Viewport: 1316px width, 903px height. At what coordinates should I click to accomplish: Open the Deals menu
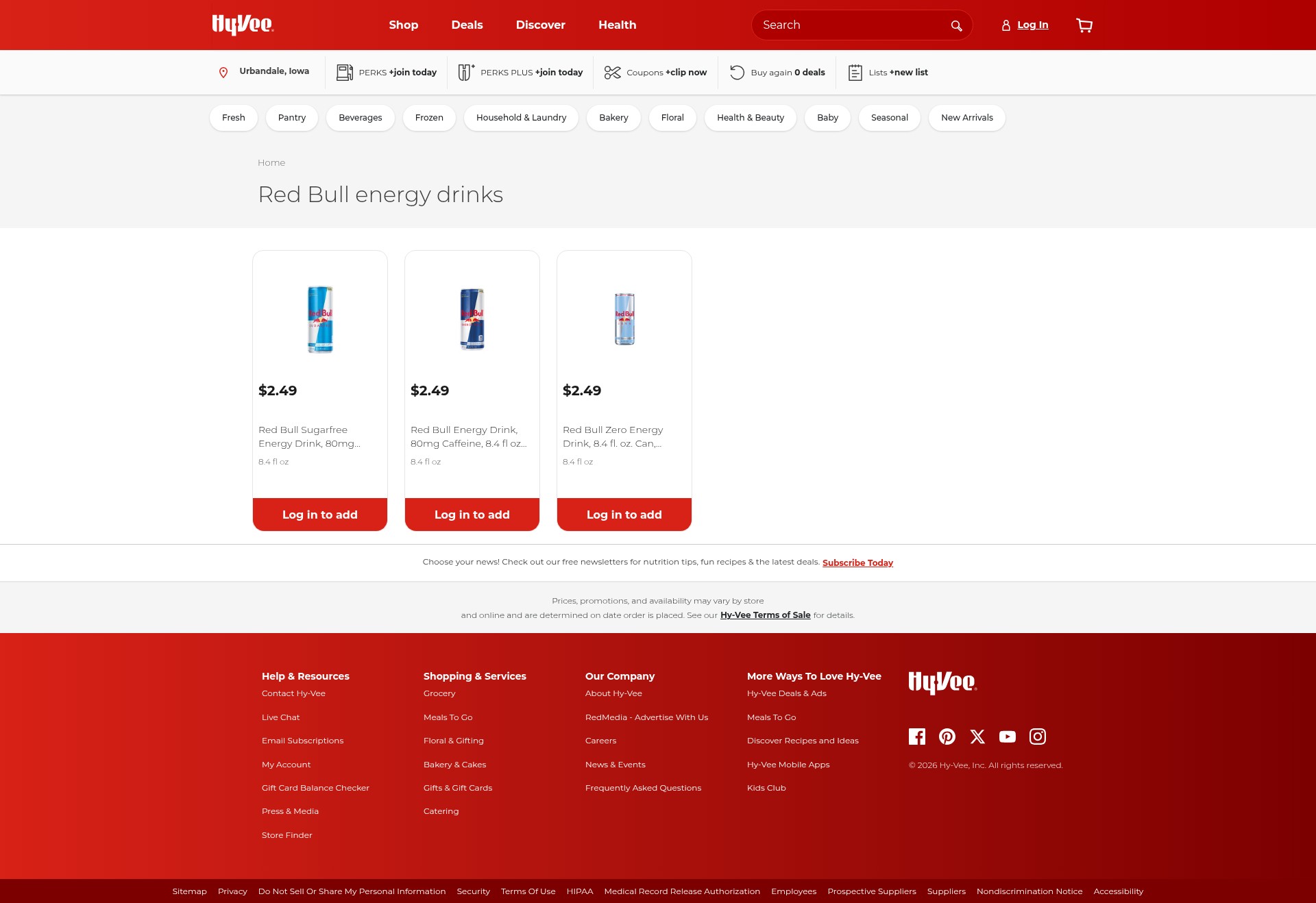(467, 25)
